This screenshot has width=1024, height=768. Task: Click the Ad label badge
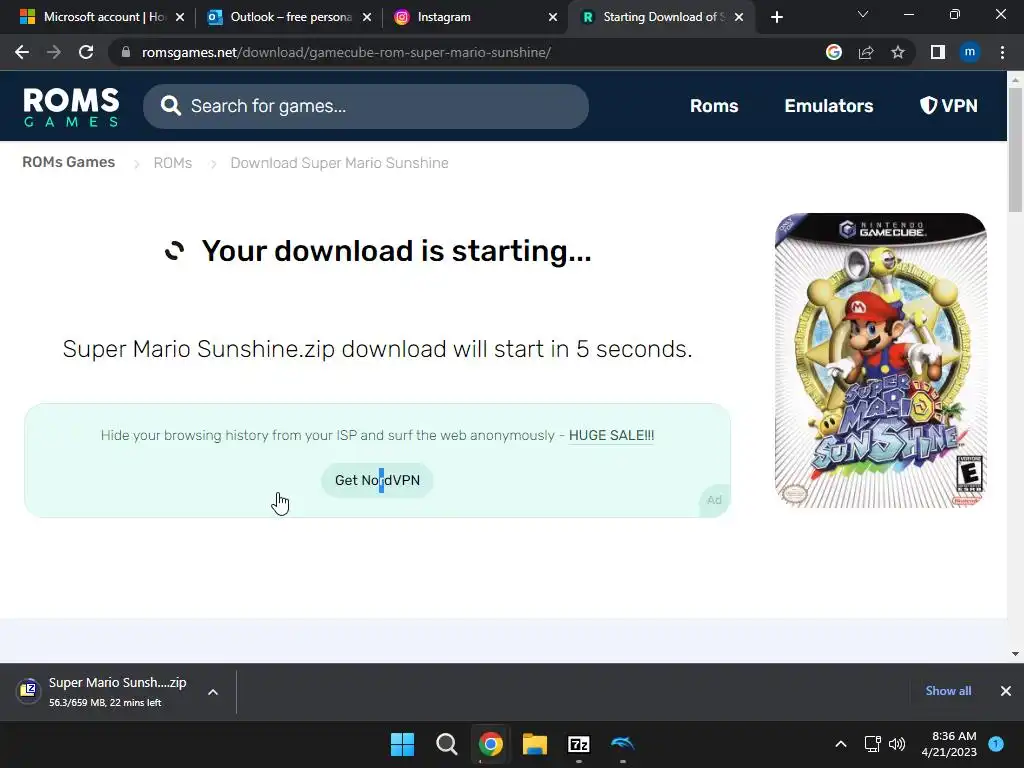coord(714,500)
